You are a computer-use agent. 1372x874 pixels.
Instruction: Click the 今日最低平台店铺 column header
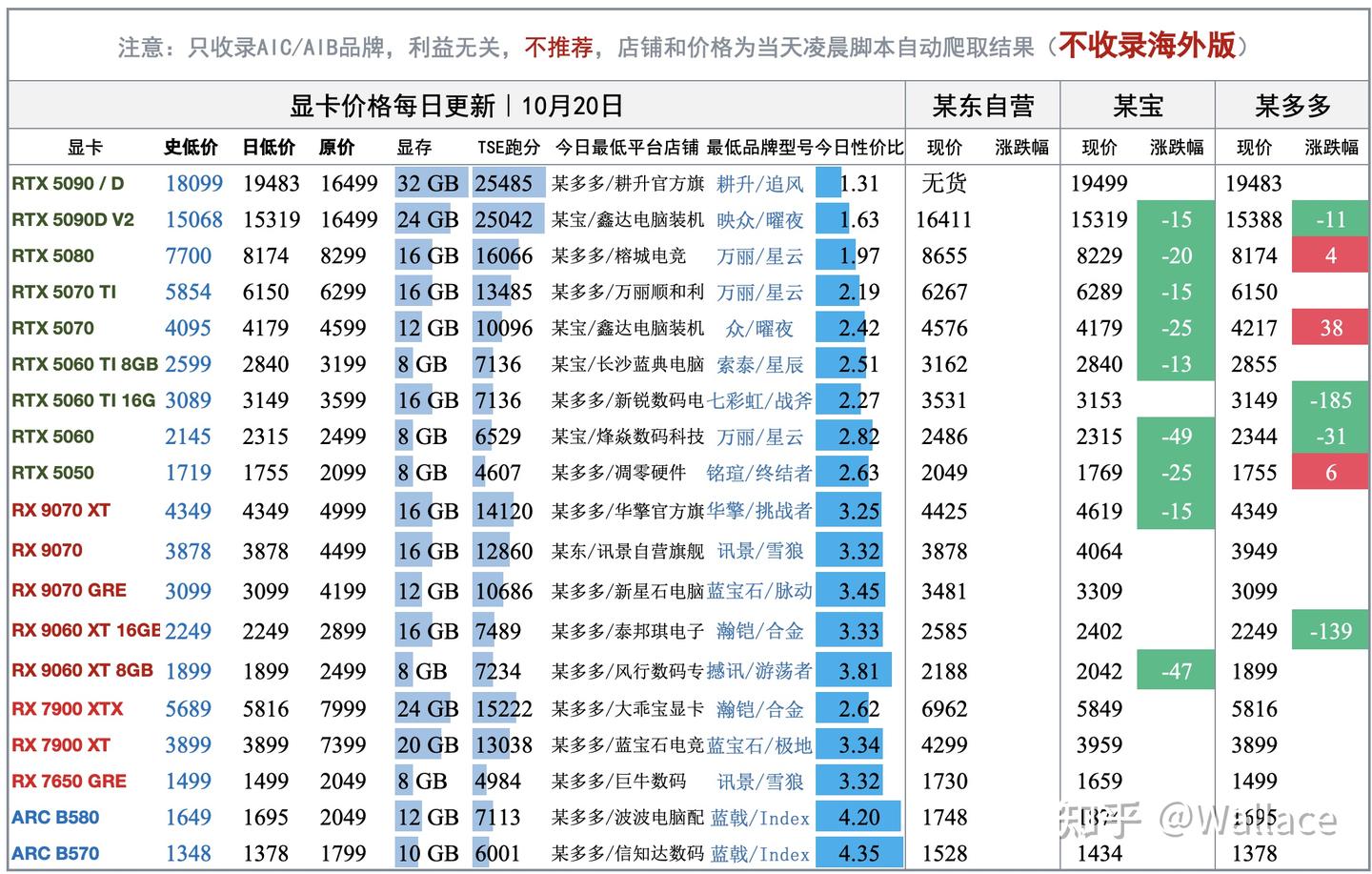(627, 148)
